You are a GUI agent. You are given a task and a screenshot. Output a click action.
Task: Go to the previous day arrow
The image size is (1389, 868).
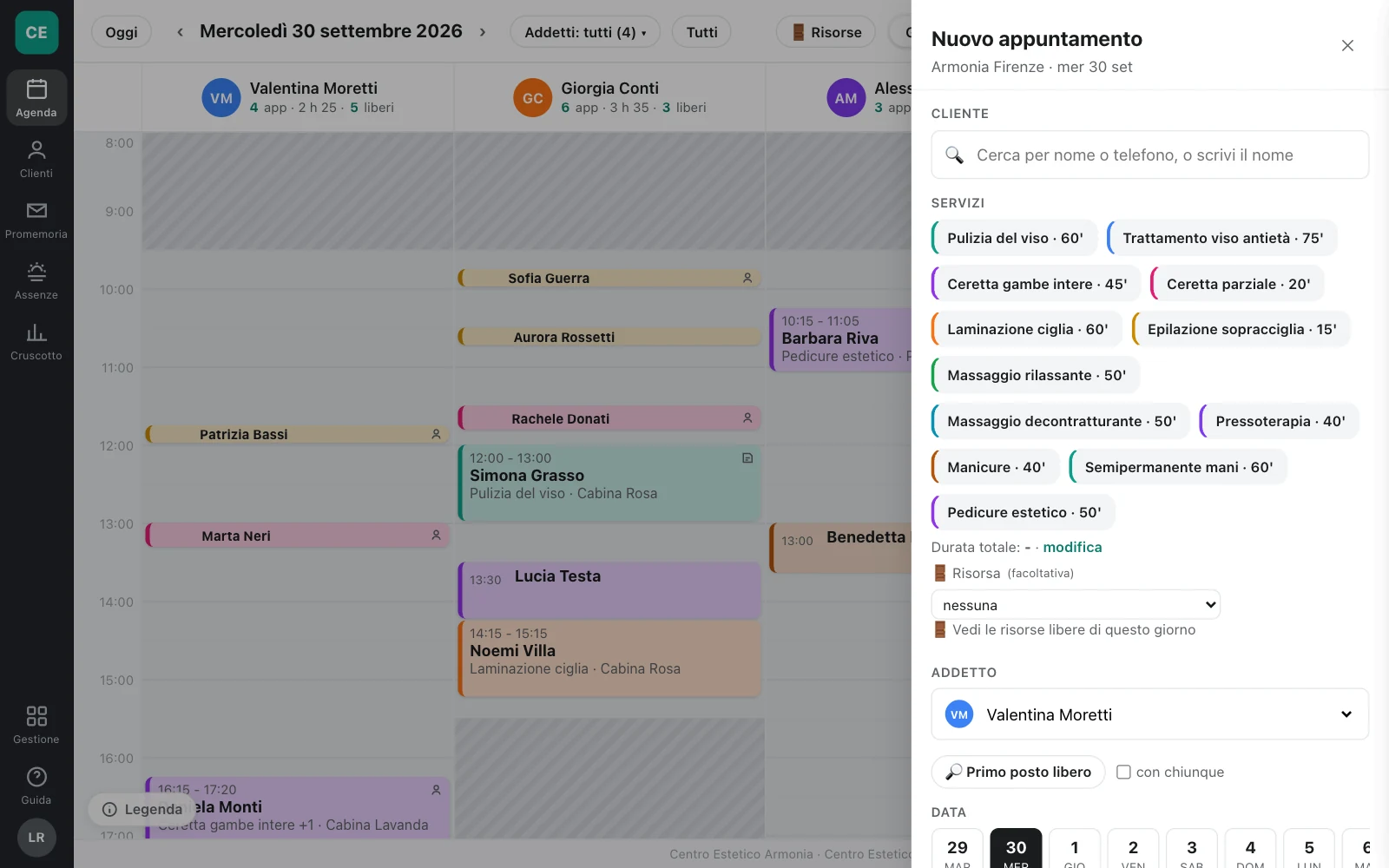pyautogui.click(x=180, y=32)
